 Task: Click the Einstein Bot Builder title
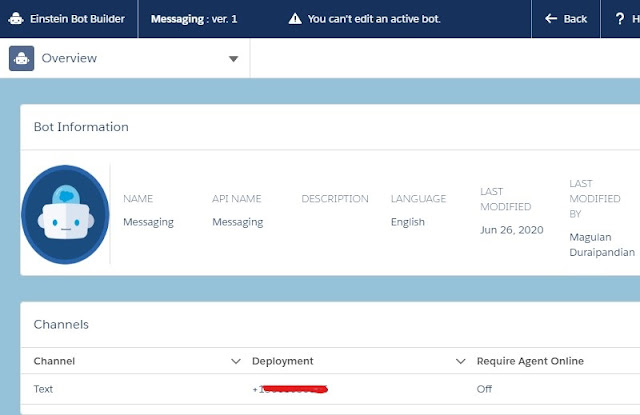(77, 19)
